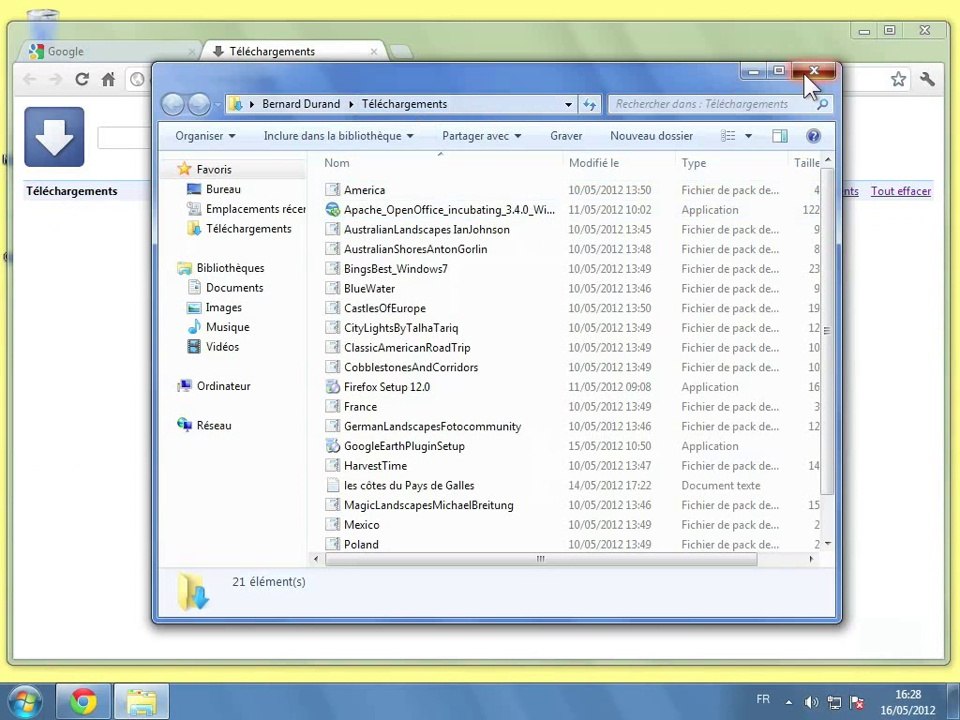This screenshot has height=720, width=960.
Task: Click the Firefox Setup 12.0 icon
Action: (332, 387)
